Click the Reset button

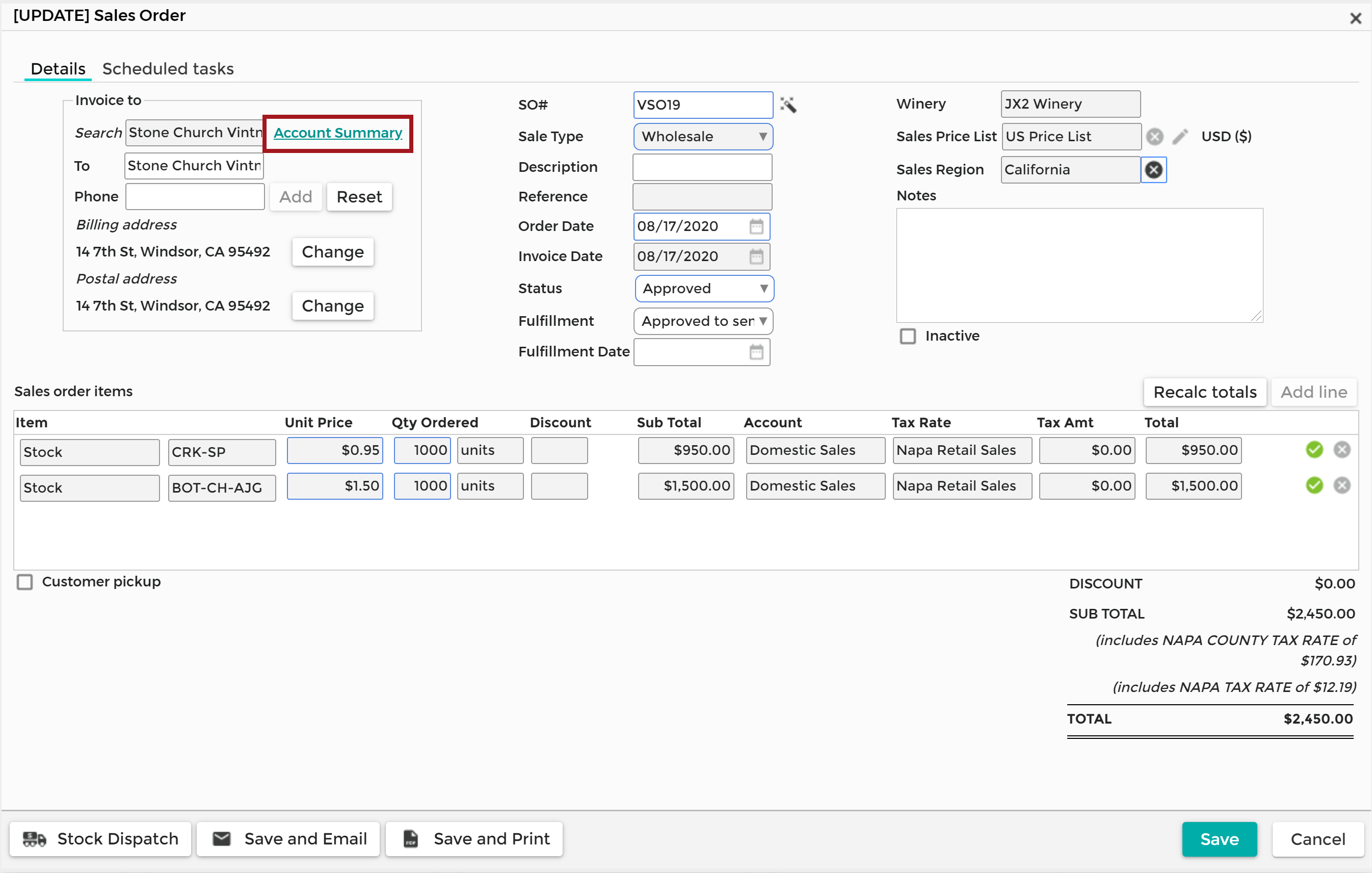[359, 197]
